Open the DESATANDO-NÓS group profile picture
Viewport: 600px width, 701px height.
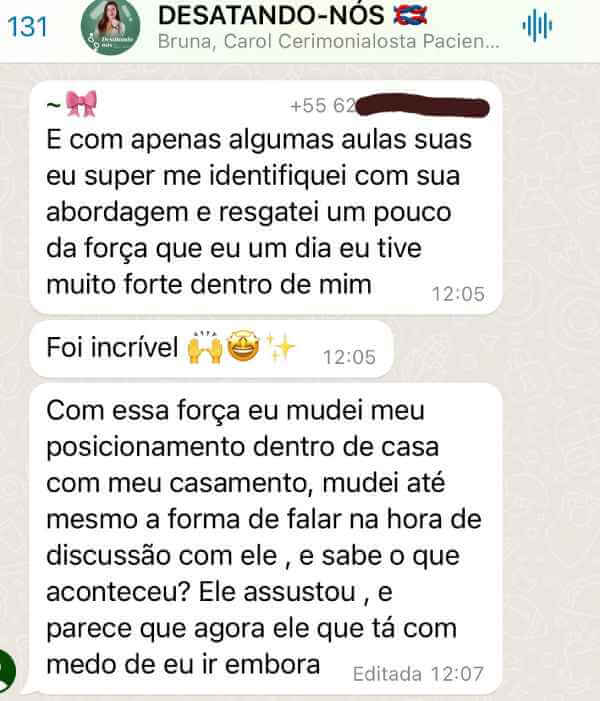(110, 27)
